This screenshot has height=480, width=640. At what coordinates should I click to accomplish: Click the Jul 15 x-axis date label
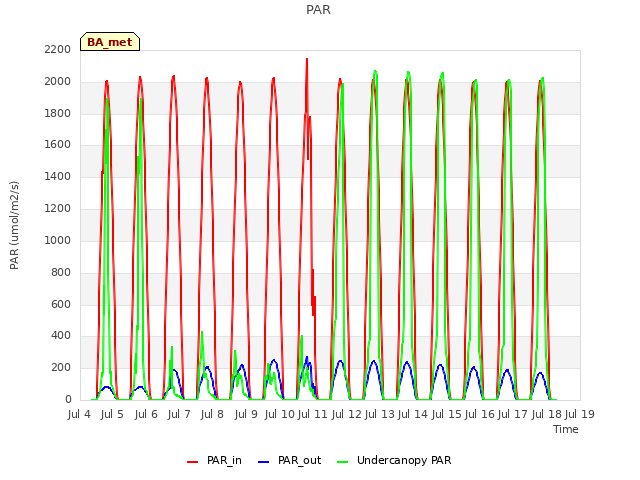coord(446,414)
